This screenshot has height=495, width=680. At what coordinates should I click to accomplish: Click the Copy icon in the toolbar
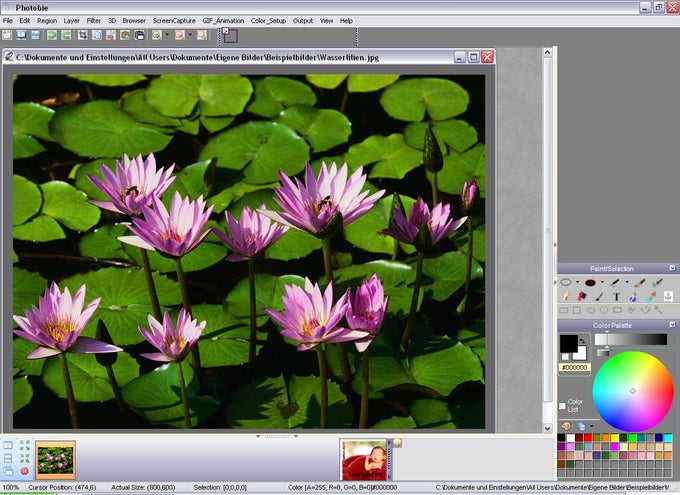click(97, 35)
